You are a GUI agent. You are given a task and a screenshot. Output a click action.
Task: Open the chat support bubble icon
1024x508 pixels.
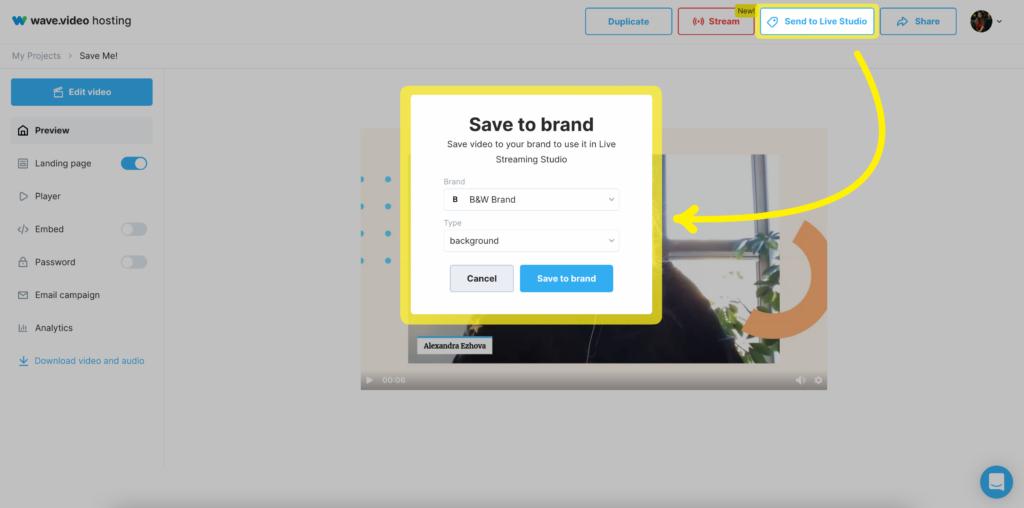coord(996,482)
